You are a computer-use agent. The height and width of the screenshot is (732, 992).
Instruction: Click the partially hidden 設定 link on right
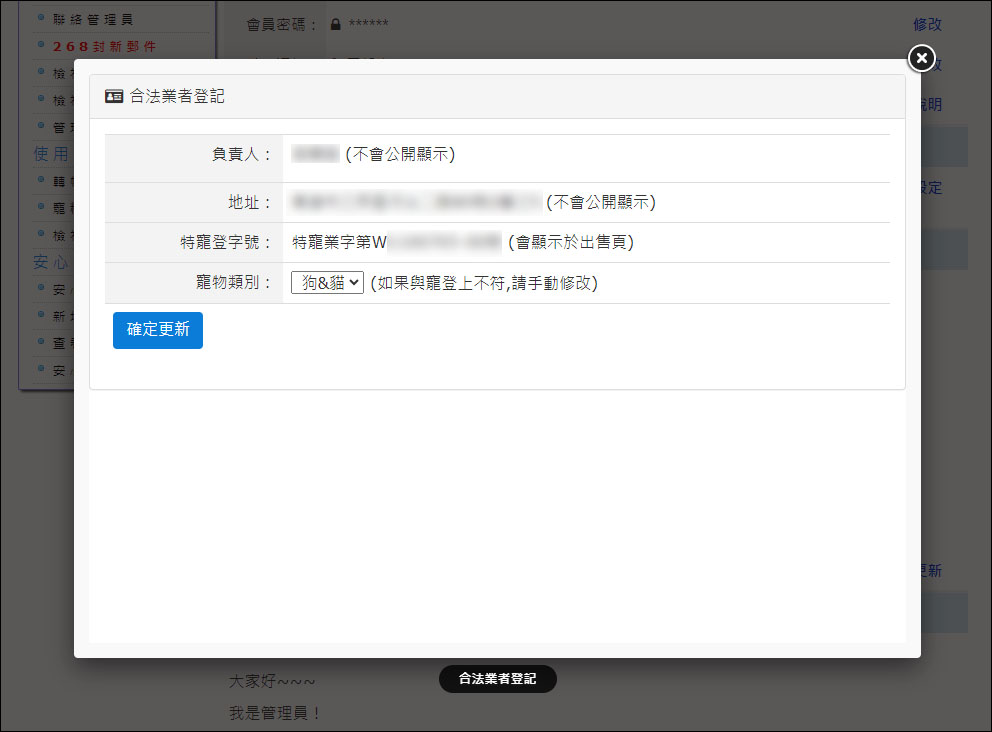[930, 188]
